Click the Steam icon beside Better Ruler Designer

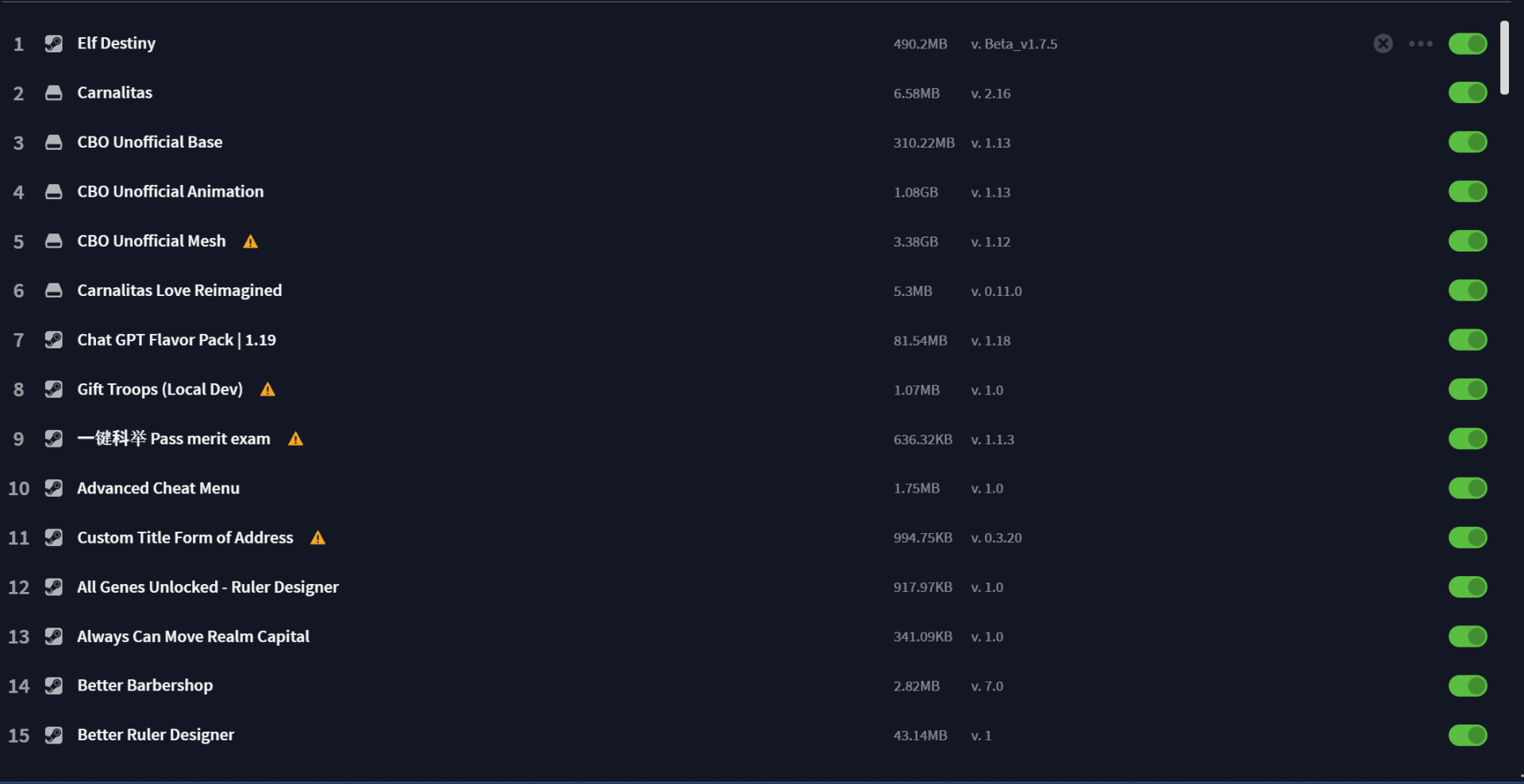(53, 736)
